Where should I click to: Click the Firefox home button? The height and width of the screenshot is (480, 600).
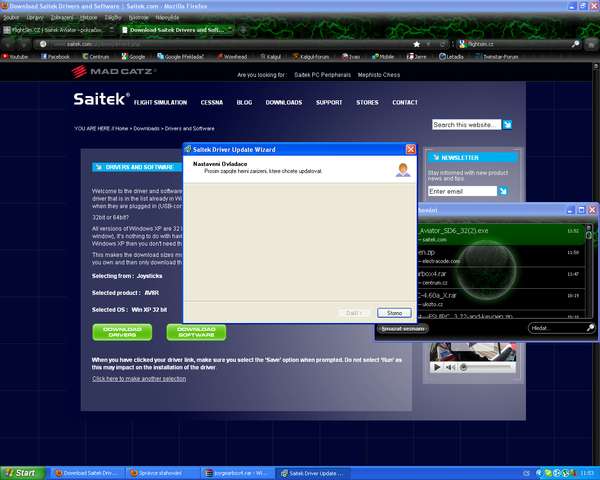(x=591, y=44)
